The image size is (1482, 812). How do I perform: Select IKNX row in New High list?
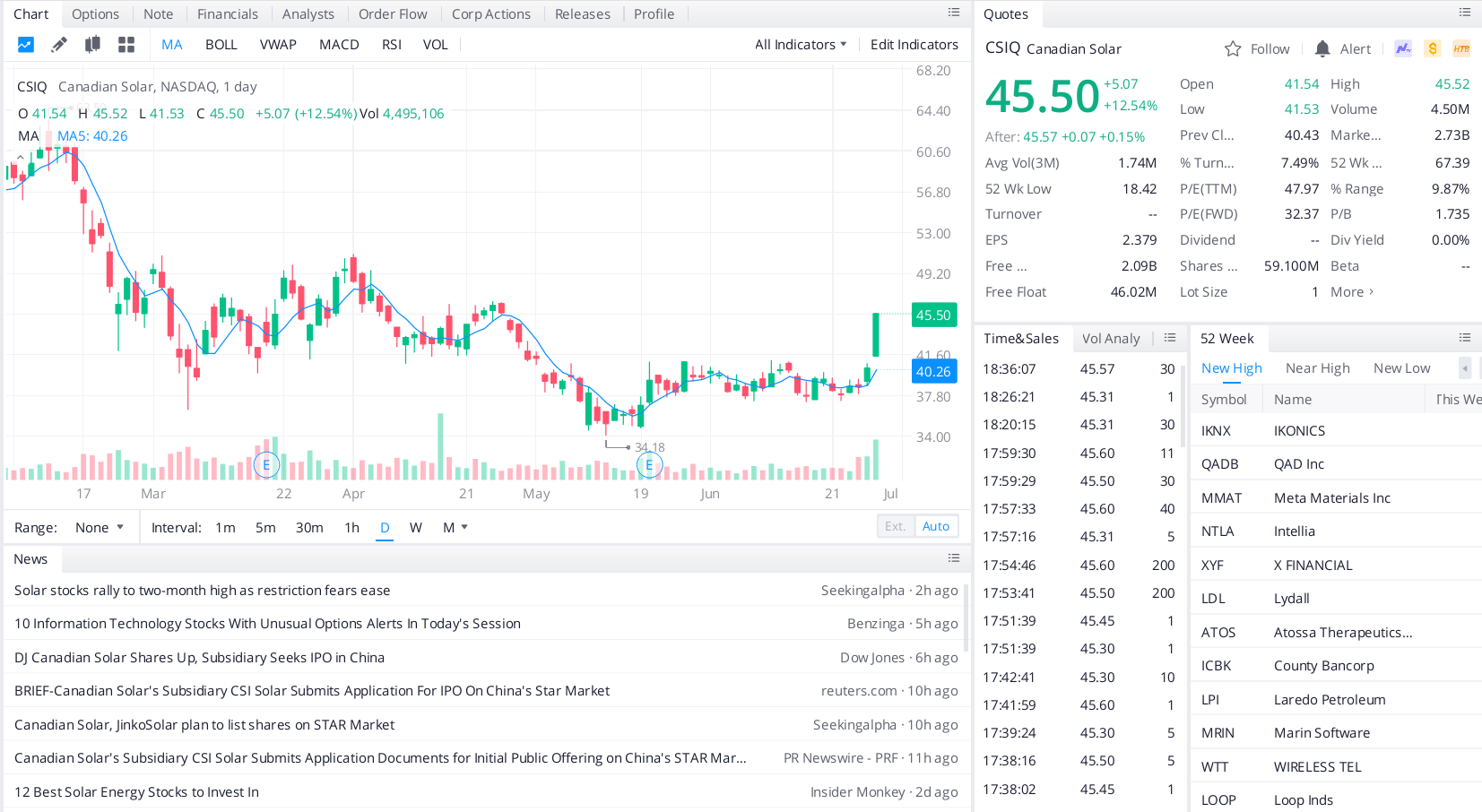click(1336, 430)
